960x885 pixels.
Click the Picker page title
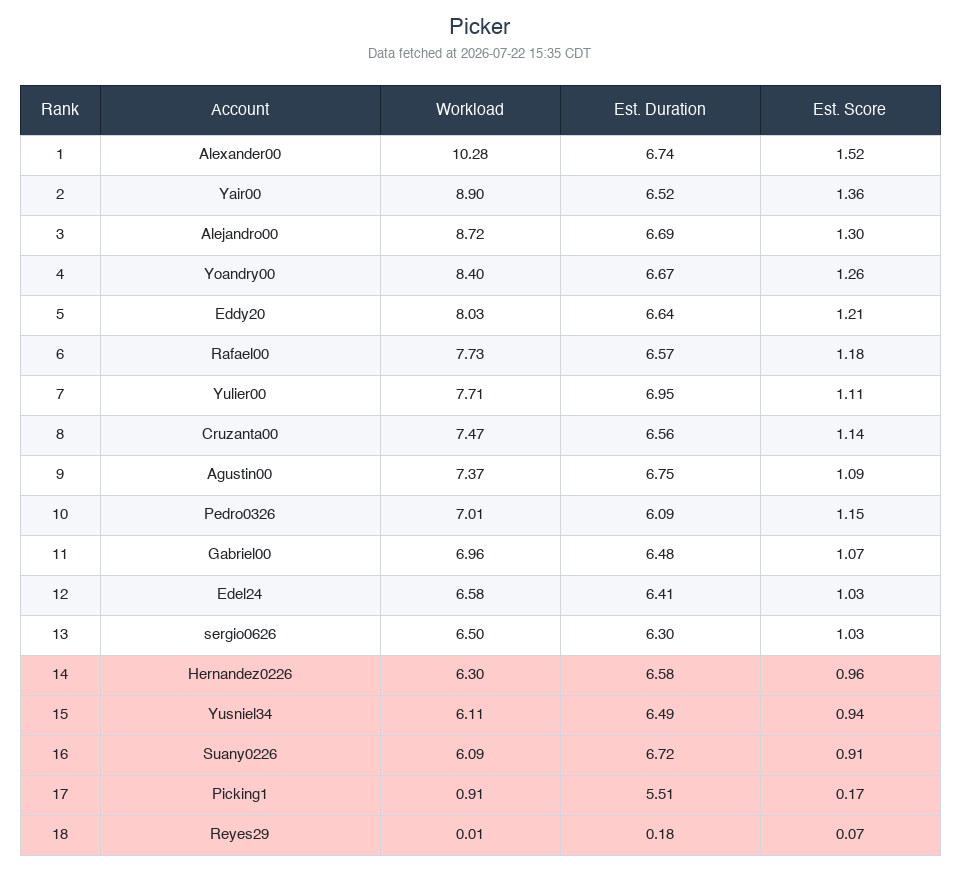coord(480,26)
